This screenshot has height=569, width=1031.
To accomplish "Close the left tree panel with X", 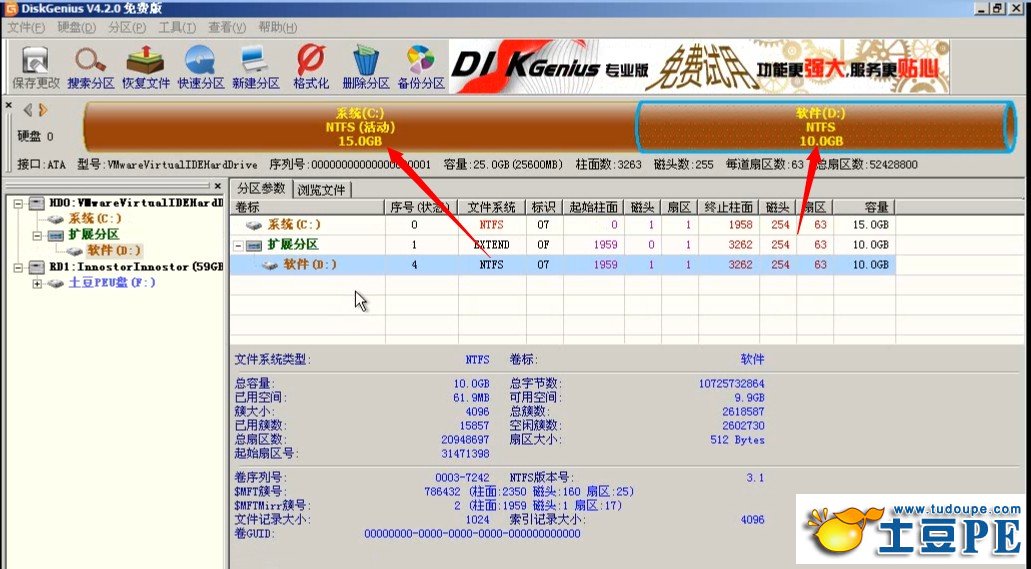I will [218, 186].
